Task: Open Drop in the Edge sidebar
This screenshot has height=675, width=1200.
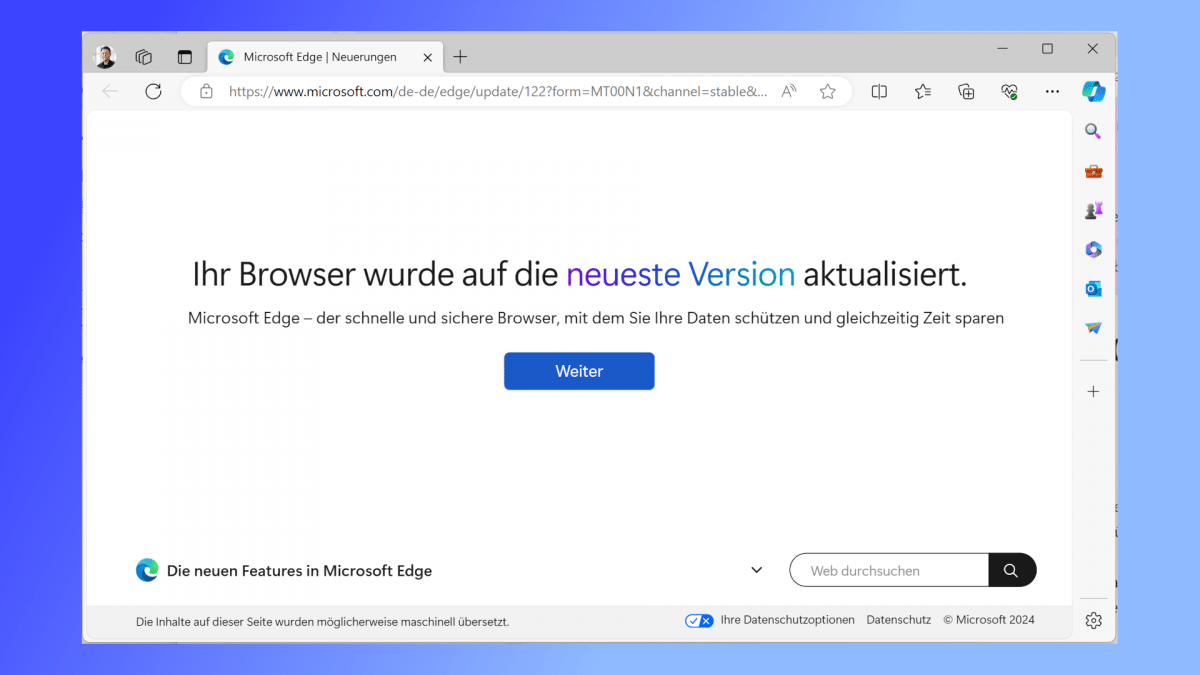Action: (x=1093, y=327)
